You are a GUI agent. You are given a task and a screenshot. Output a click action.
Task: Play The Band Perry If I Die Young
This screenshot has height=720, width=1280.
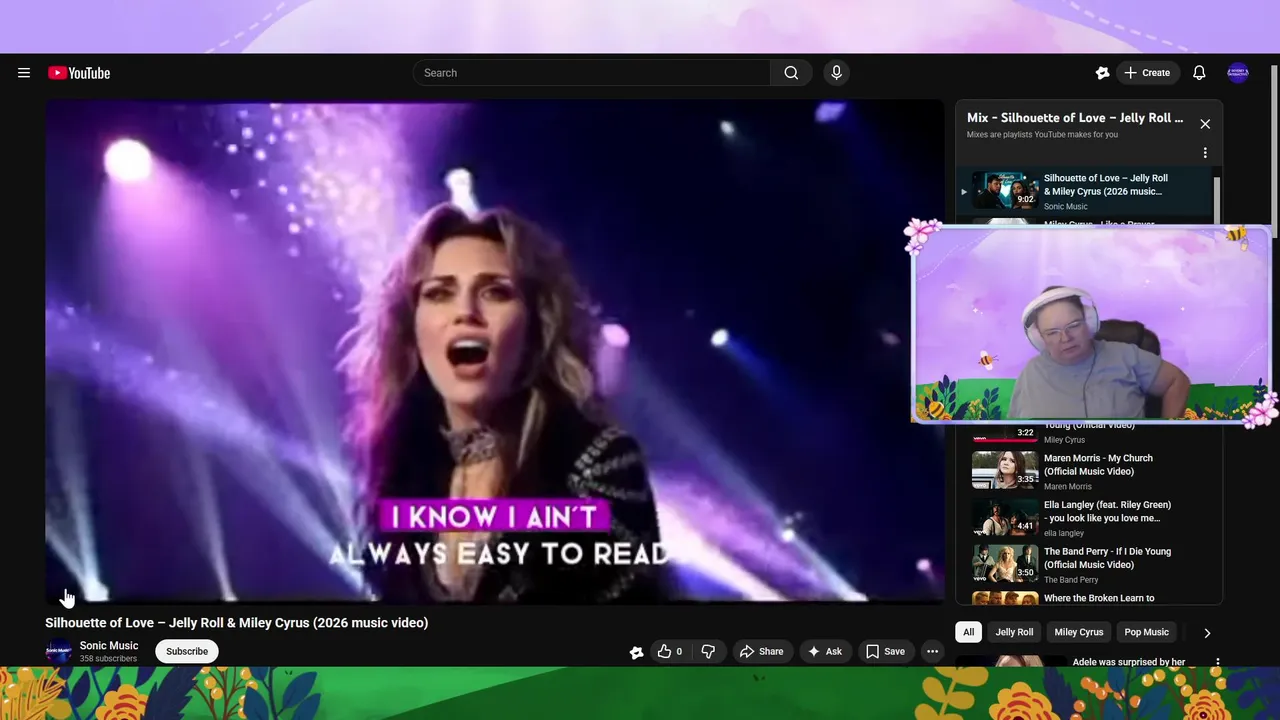point(1085,565)
